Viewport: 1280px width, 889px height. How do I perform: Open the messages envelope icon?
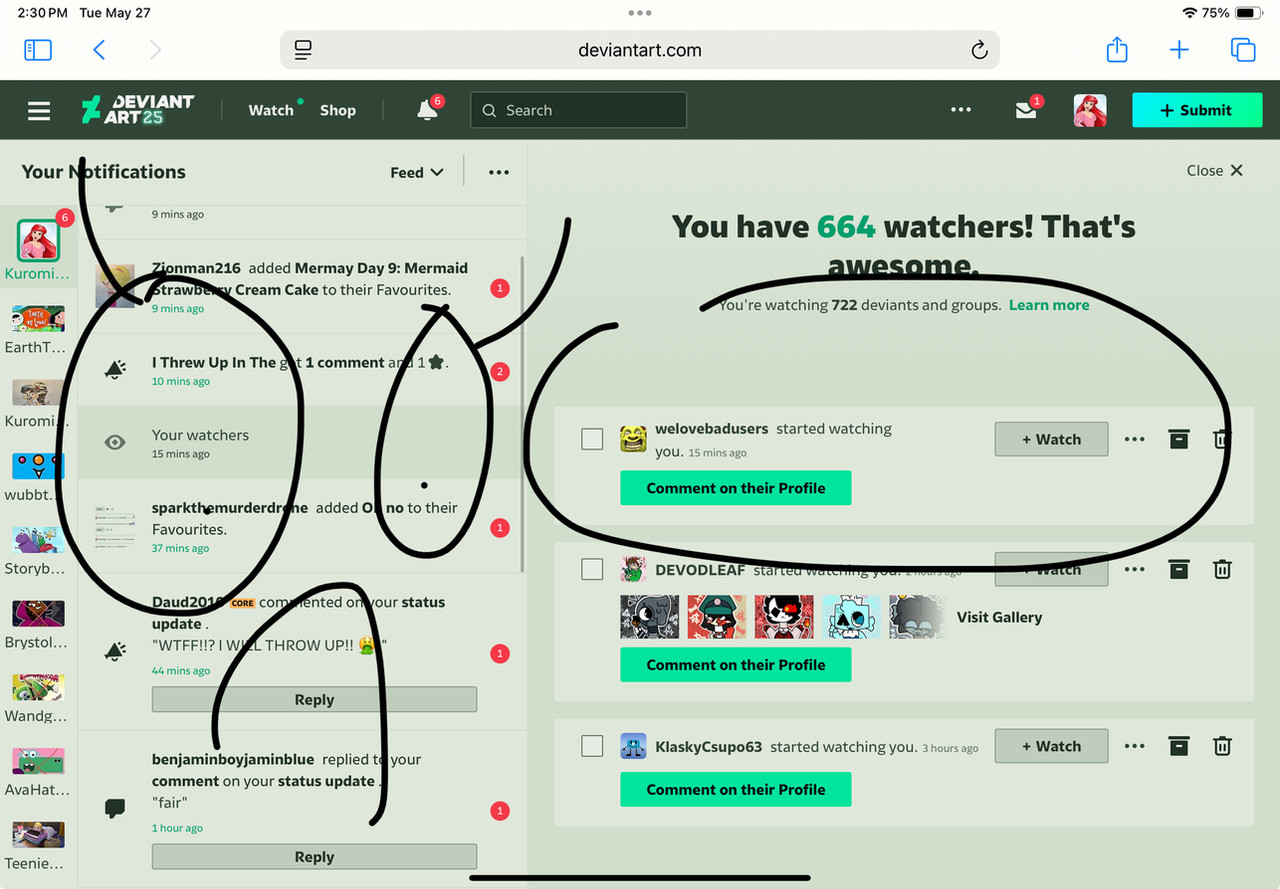point(1026,110)
